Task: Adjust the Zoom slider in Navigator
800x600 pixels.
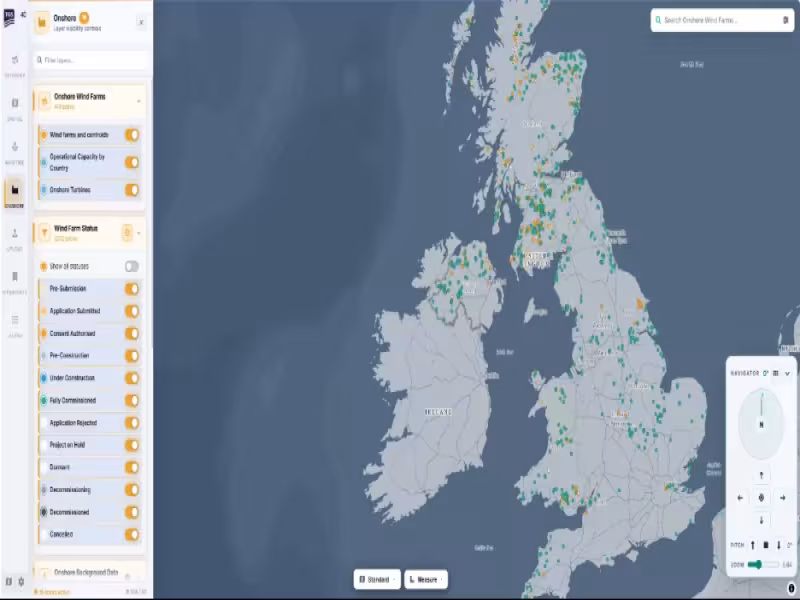Action: pos(763,564)
